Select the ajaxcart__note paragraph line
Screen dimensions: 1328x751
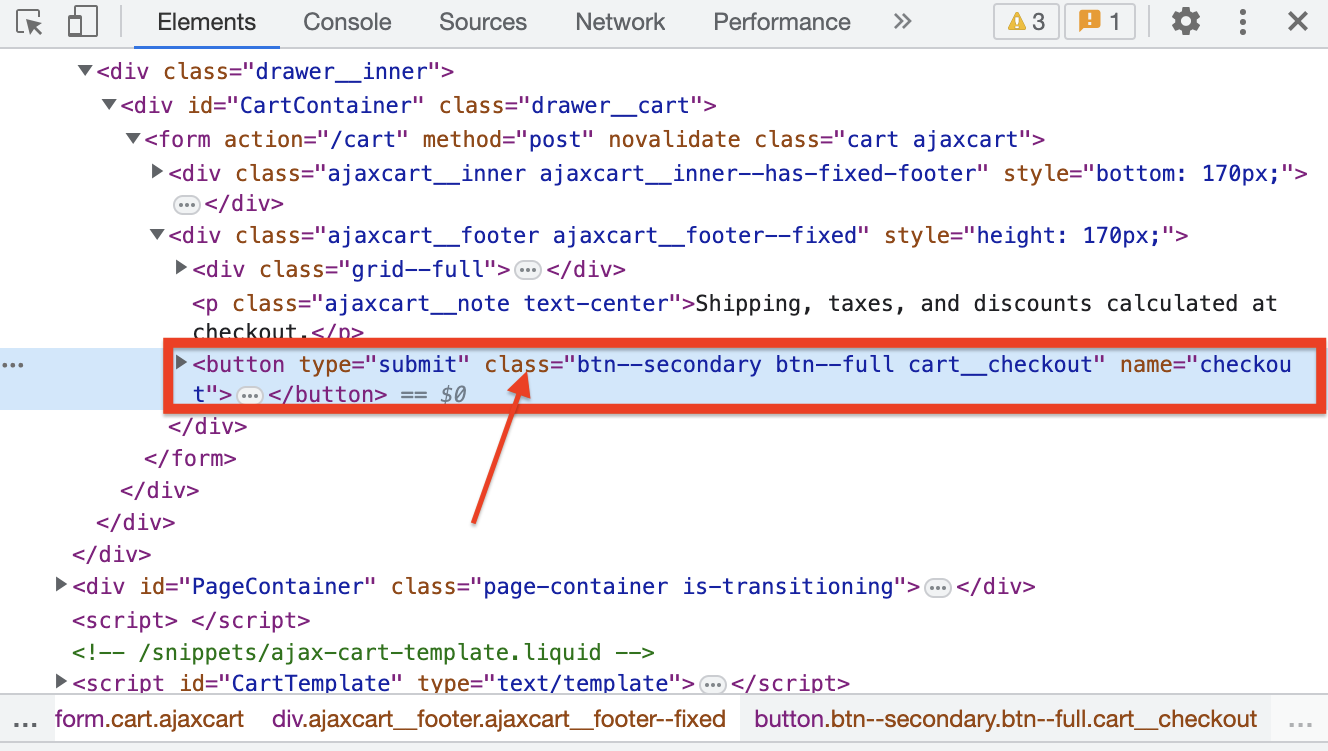[x=735, y=317]
